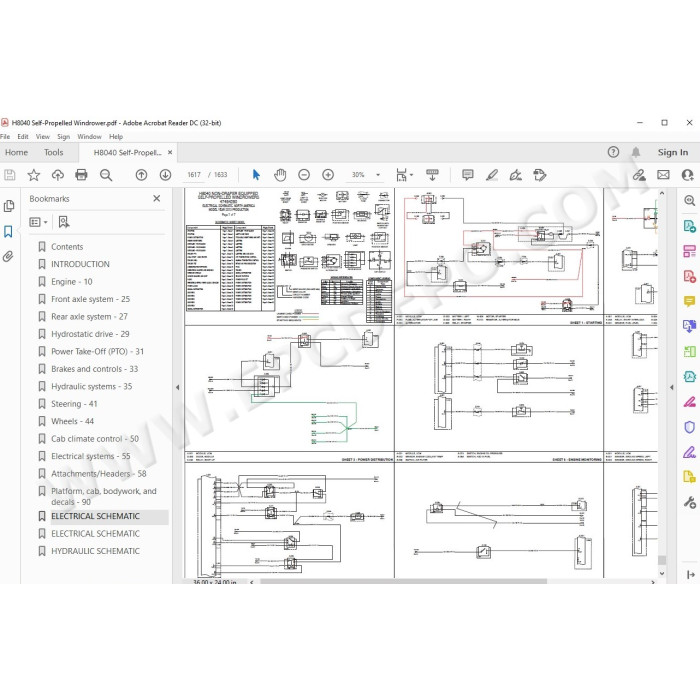The height and width of the screenshot is (700, 700).
Task: Open the Help question mark icon
Action: pos(613,152)
